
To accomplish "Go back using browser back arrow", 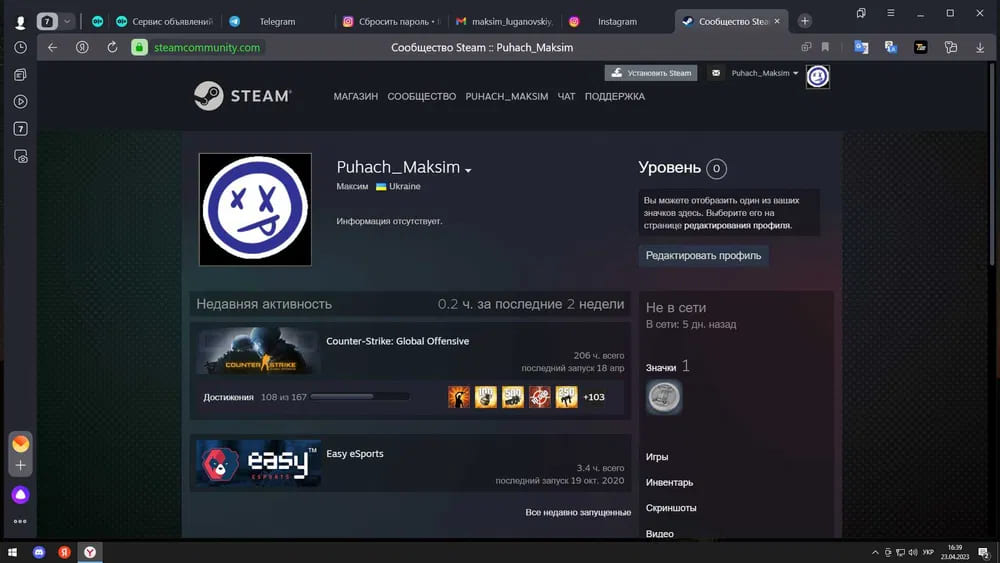I will coord(52,47).
